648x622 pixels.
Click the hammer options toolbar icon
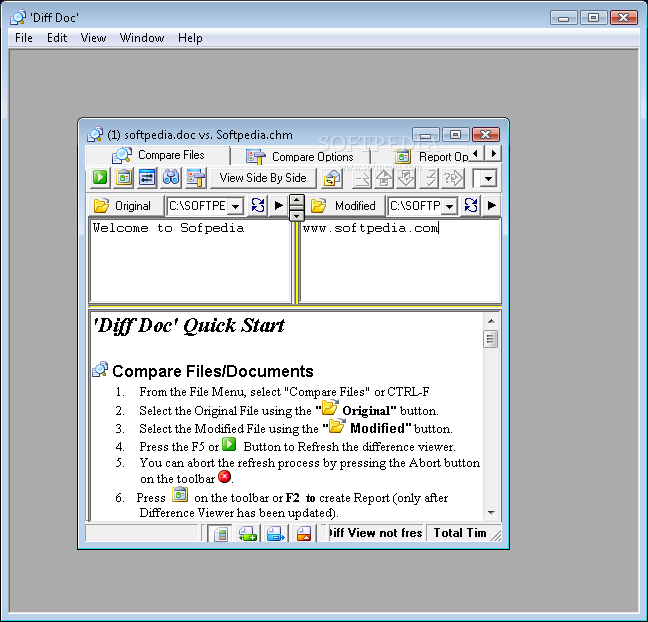[x=195, y=178]
